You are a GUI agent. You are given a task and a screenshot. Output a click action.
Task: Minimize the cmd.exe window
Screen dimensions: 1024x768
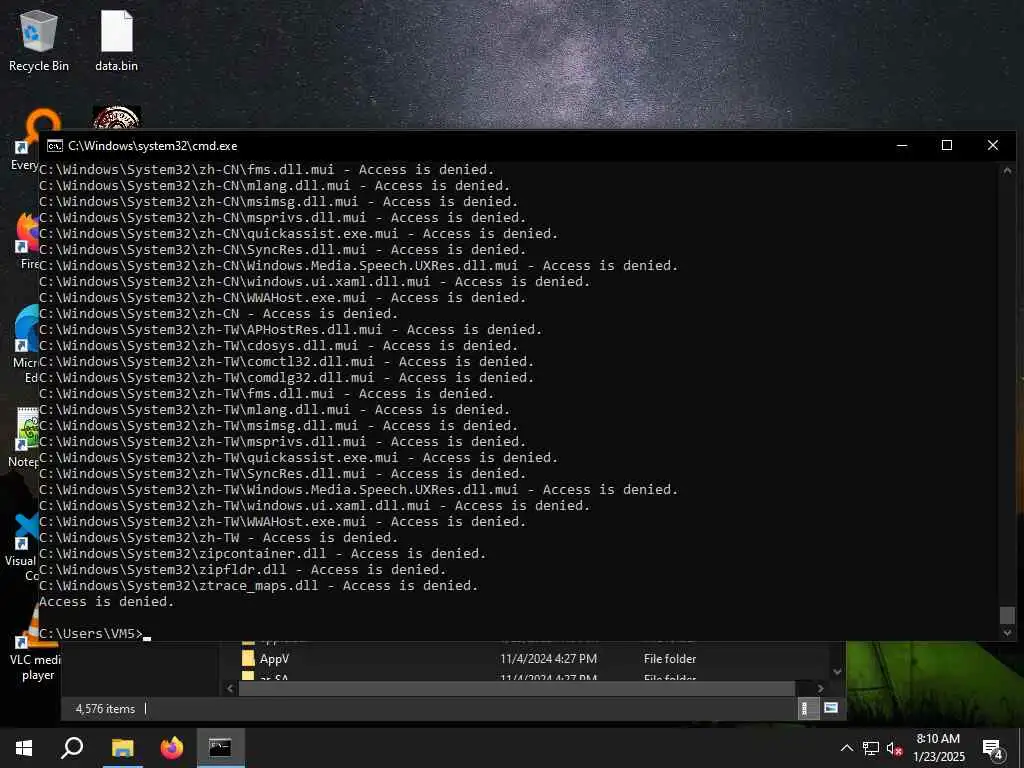(x=902, y=146)
